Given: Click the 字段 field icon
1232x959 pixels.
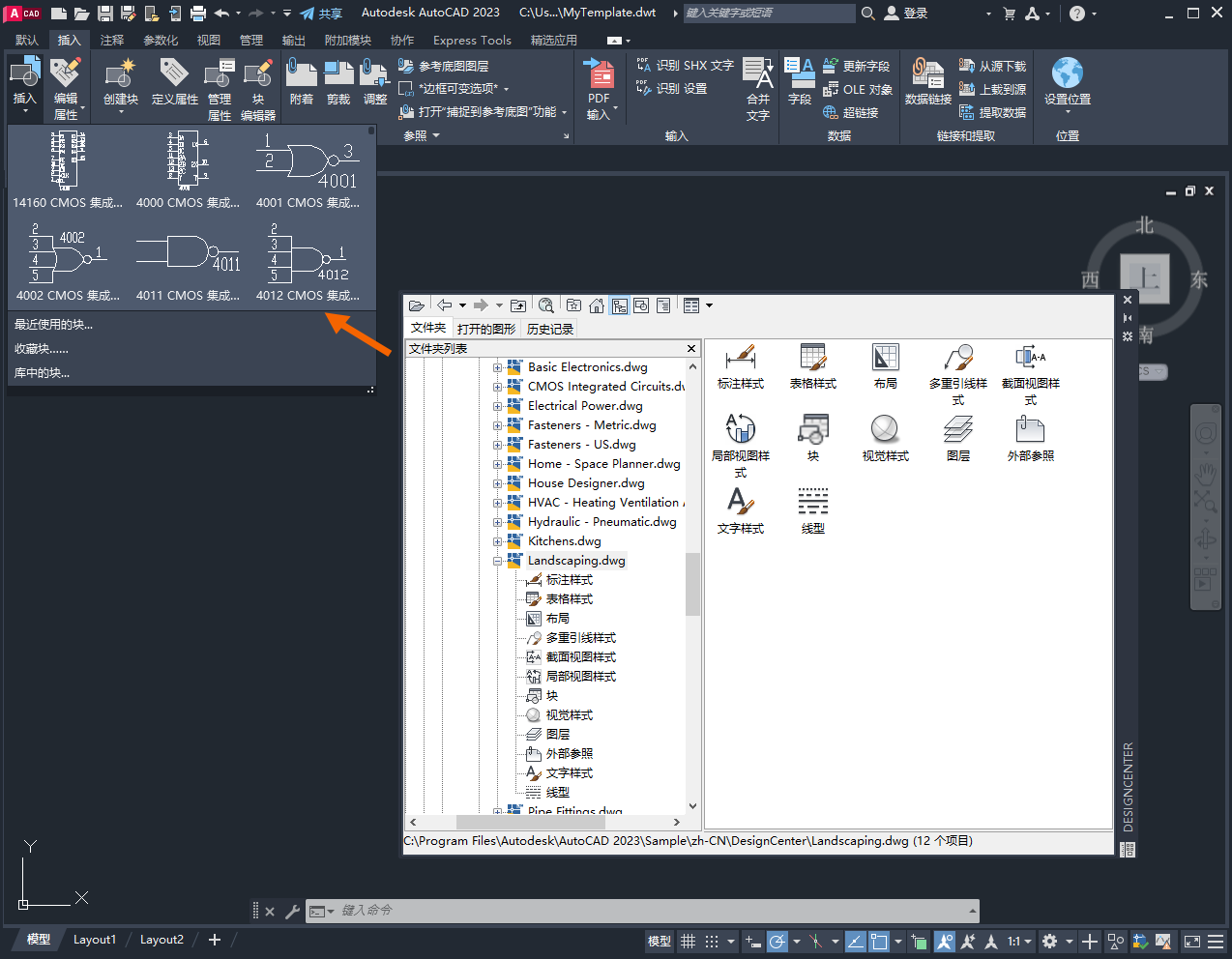Looking at the screenshot, I should (799, 73).
